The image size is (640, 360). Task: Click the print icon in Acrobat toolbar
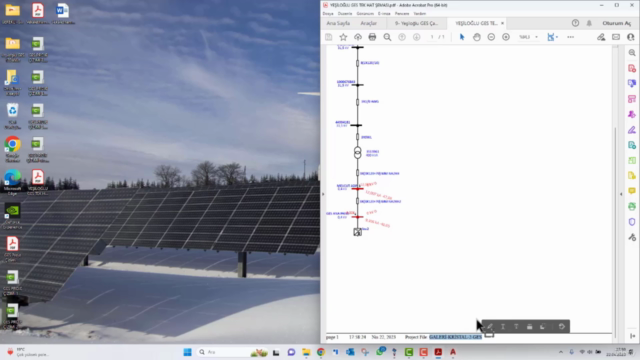pos(372,37)
